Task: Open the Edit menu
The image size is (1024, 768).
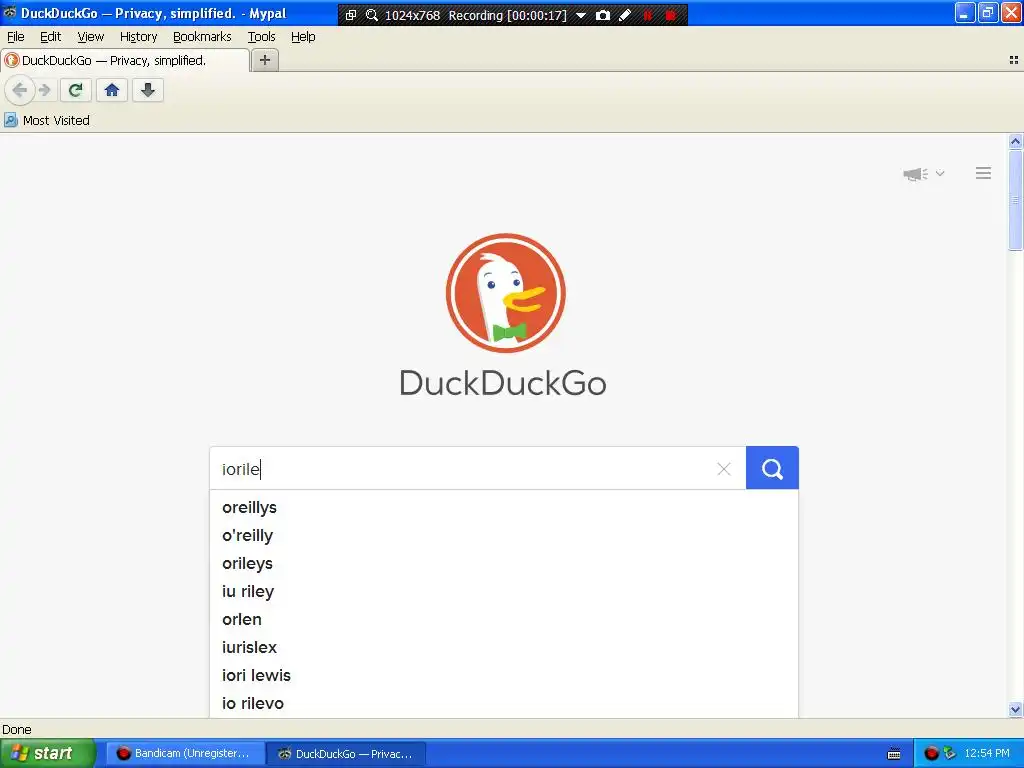Action: 50,37
